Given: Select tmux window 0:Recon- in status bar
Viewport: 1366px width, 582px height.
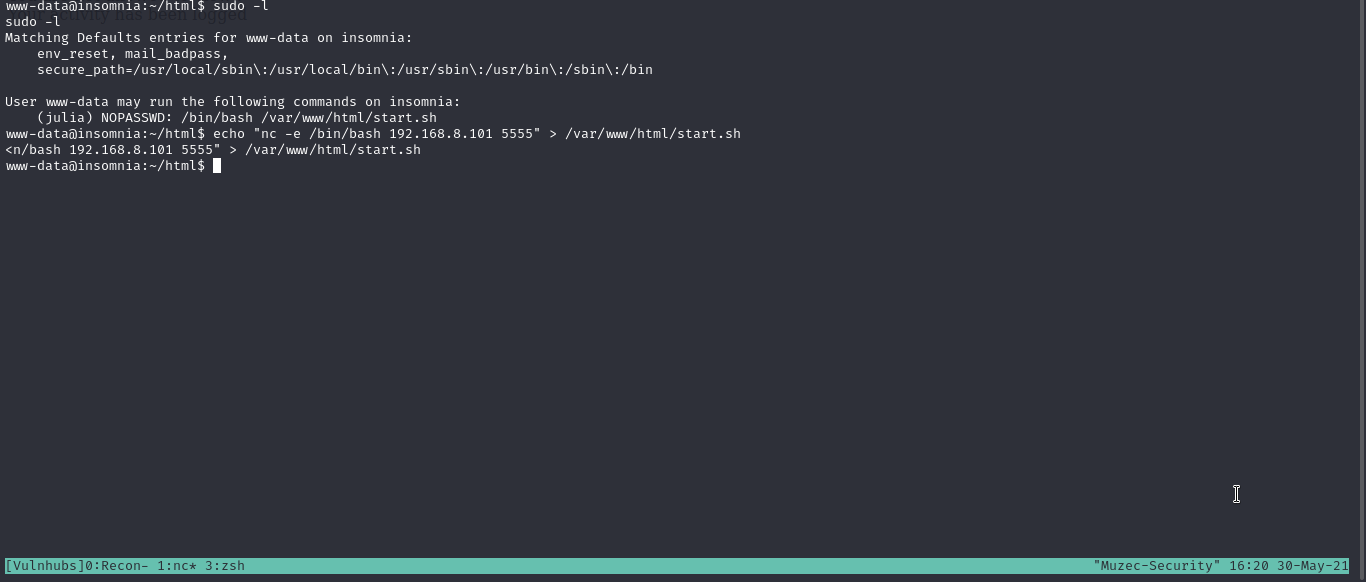Looking at the screenshot, I should [x=117, y=566].
